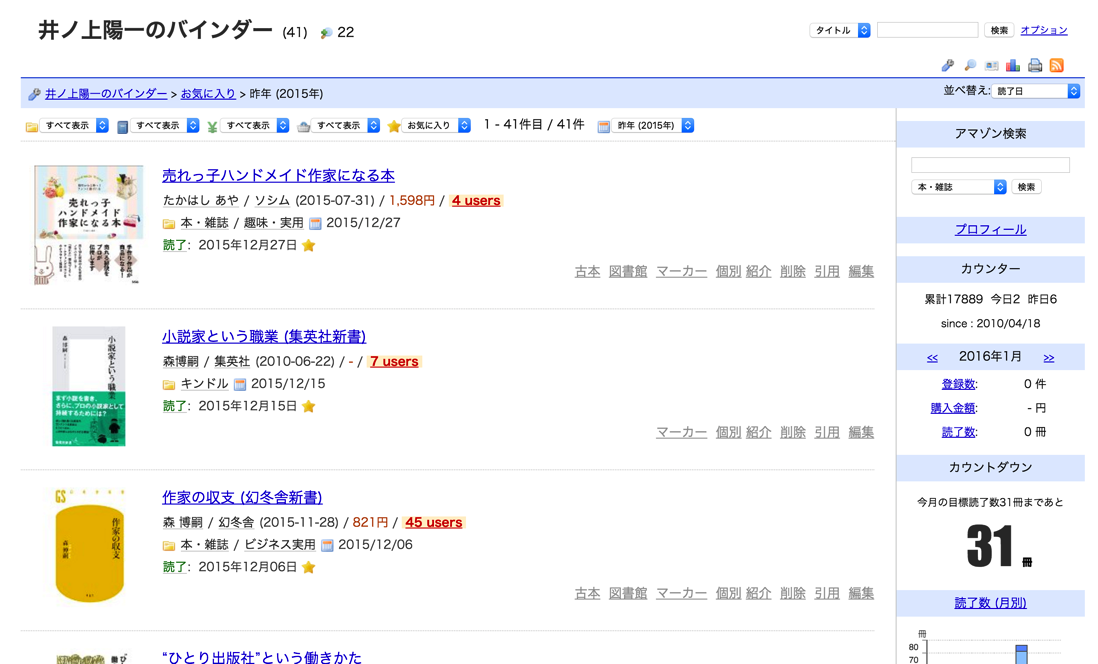Open the yen price すべて表示 dropdown
The image size is (1098, 664).
255,125
